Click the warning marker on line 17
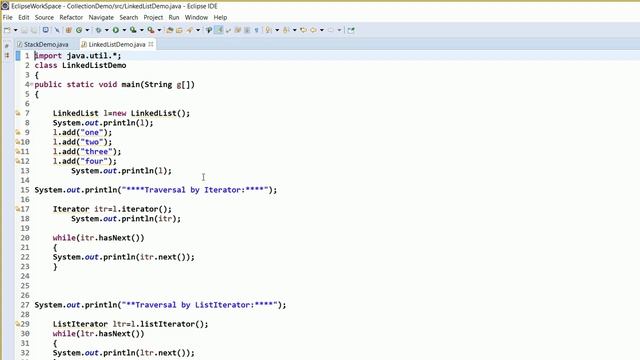The width and height of the screenshot is (640, 360). [18, 209]
